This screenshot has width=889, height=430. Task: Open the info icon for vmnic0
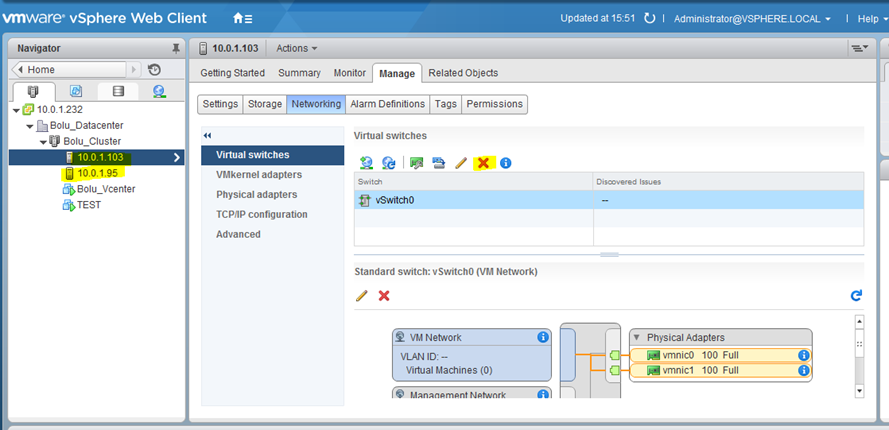[x=803, y=356]
